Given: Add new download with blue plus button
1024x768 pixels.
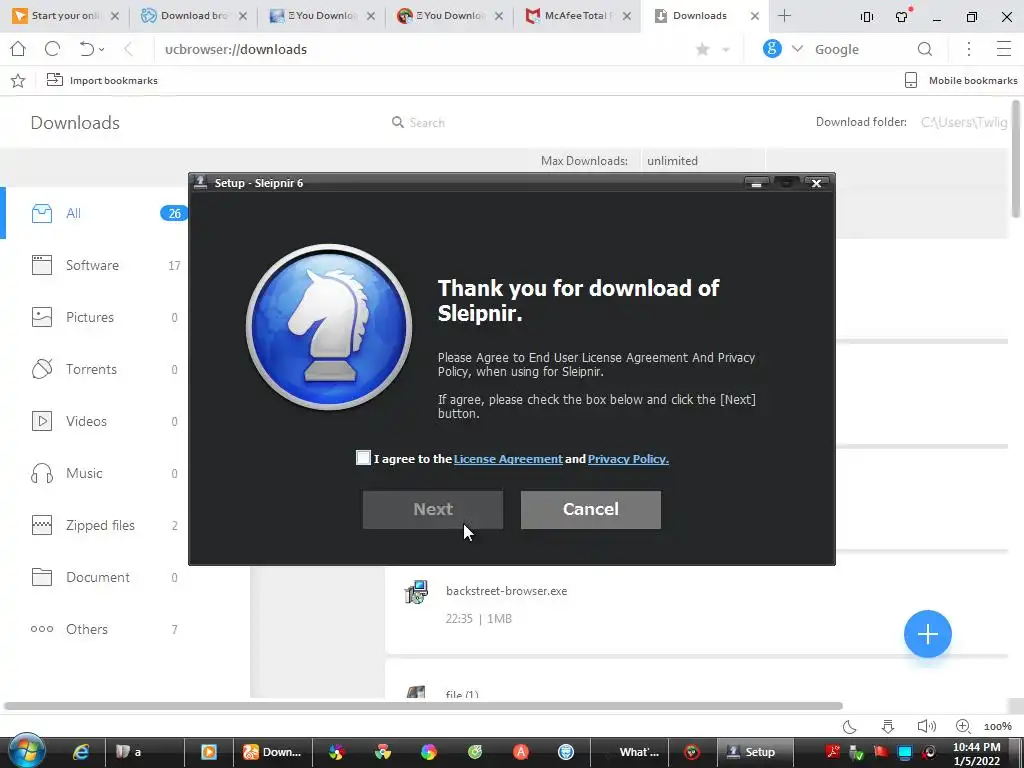Looking at the screenshot, I should click(927, 633).
